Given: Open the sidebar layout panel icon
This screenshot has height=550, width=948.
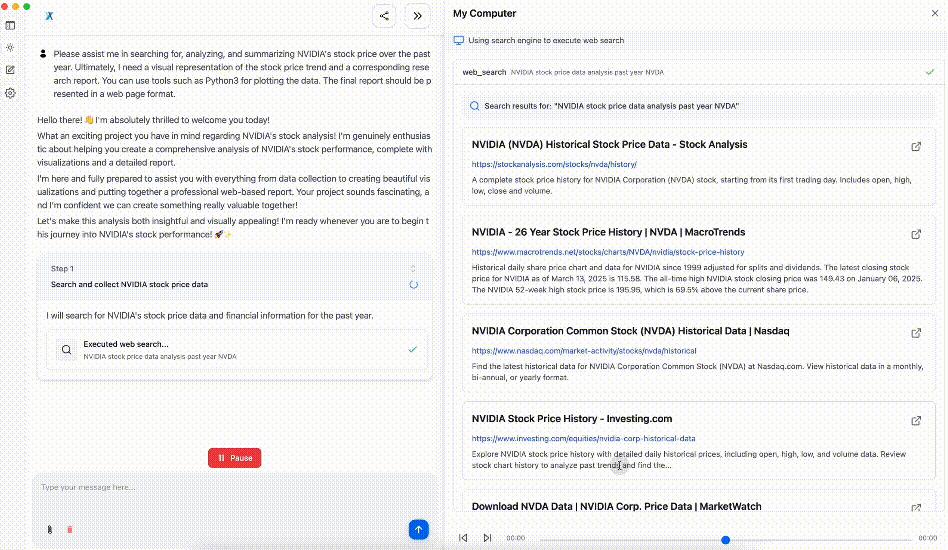Looking at the screenshot, I should [10, 25].
